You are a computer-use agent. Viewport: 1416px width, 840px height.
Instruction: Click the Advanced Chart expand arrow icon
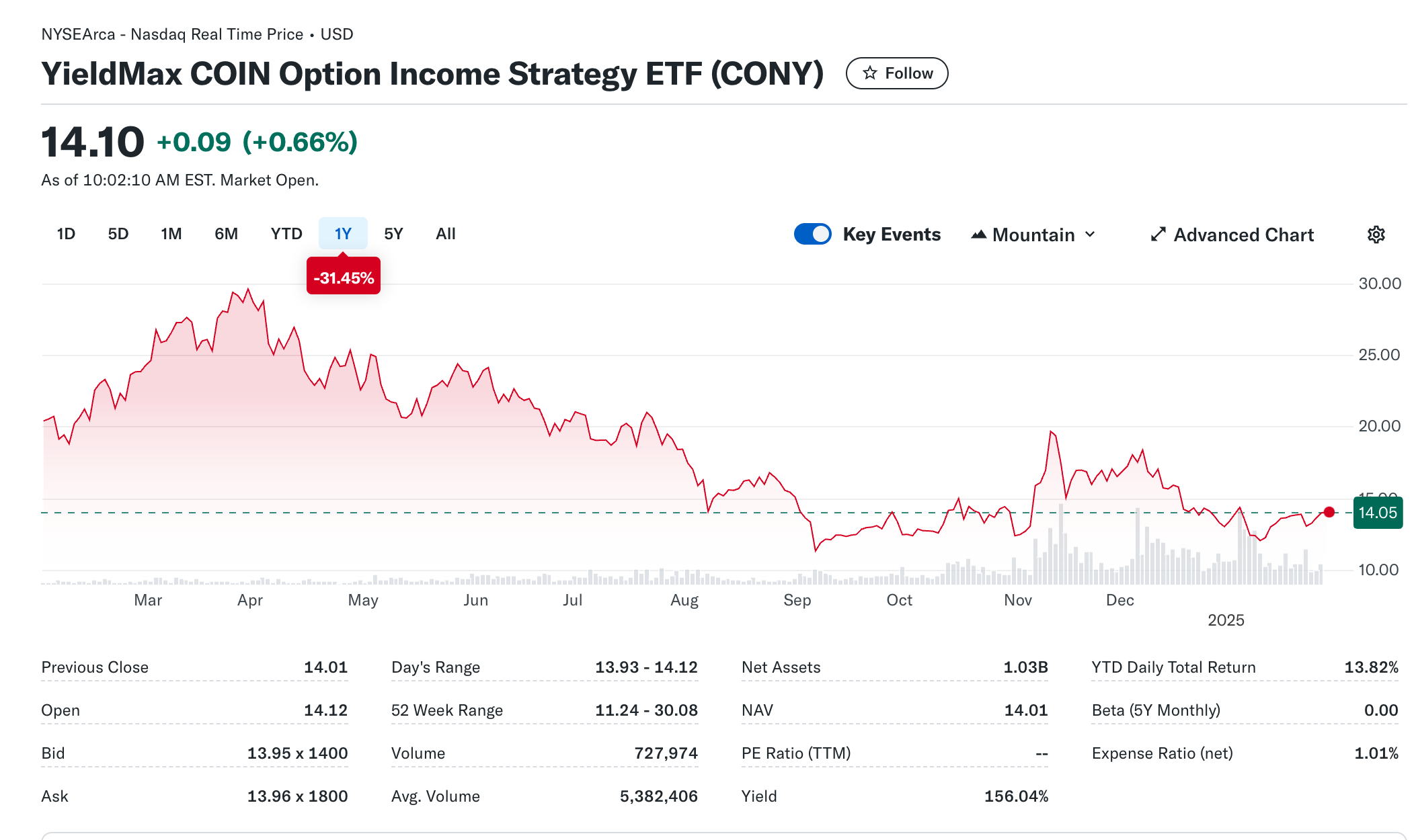coord(1158,235)
